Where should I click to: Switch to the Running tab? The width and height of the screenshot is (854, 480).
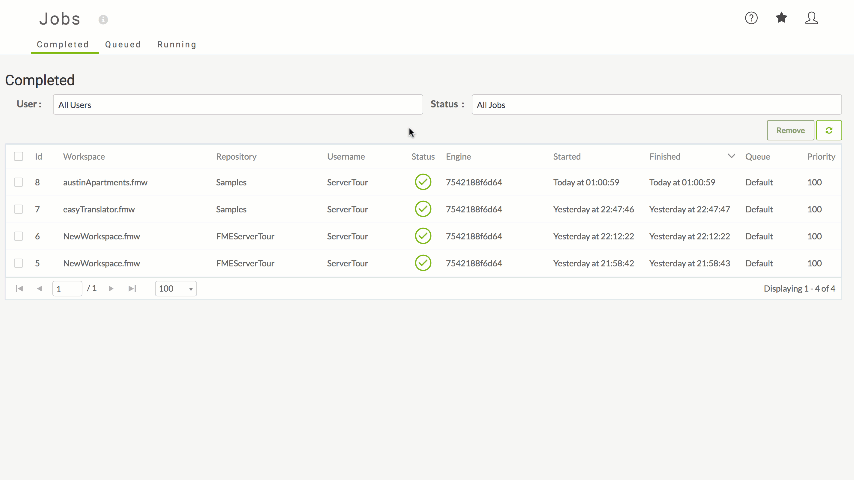coord(176,44)
